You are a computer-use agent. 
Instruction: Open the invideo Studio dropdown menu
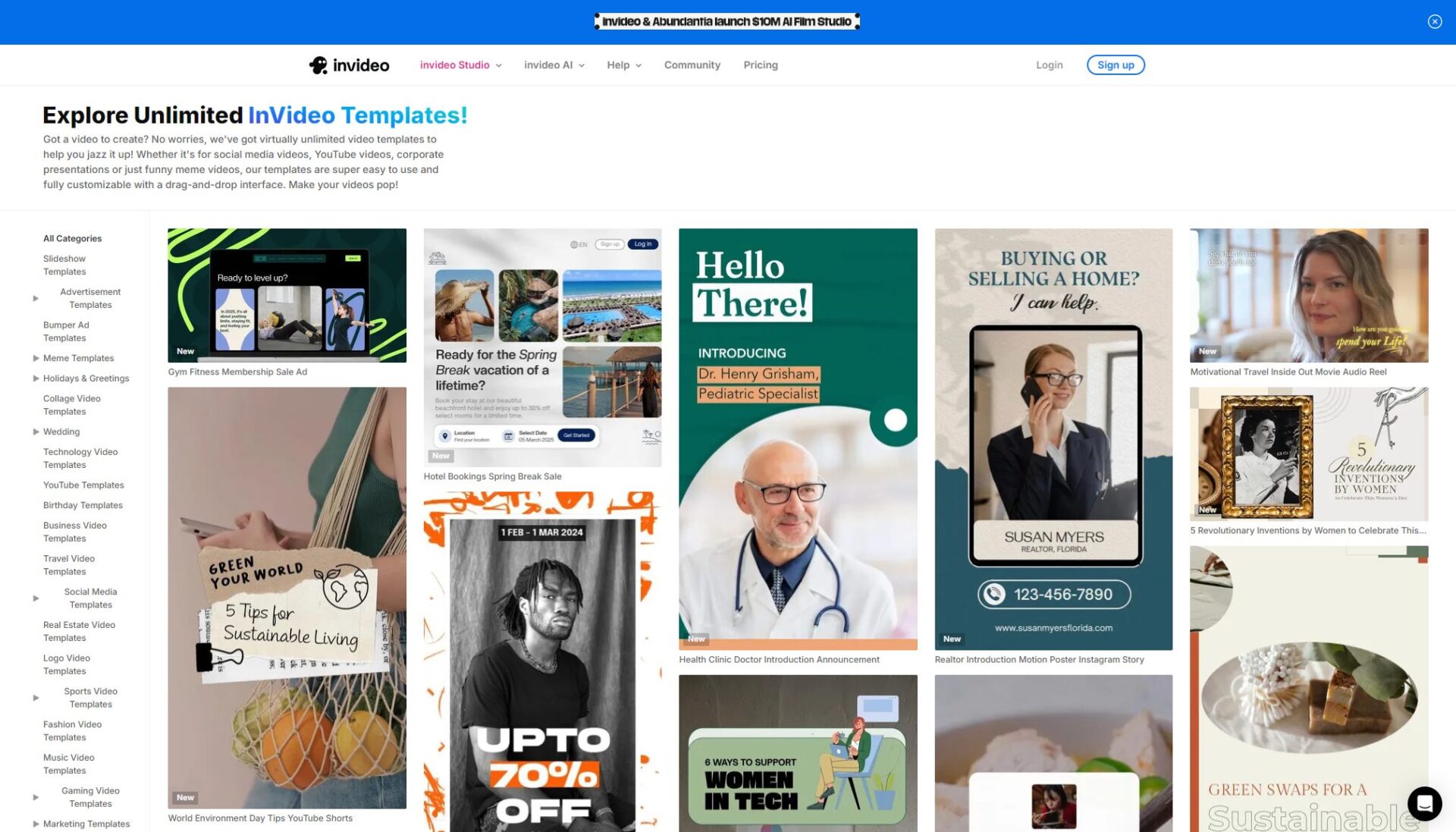point(460,65)
